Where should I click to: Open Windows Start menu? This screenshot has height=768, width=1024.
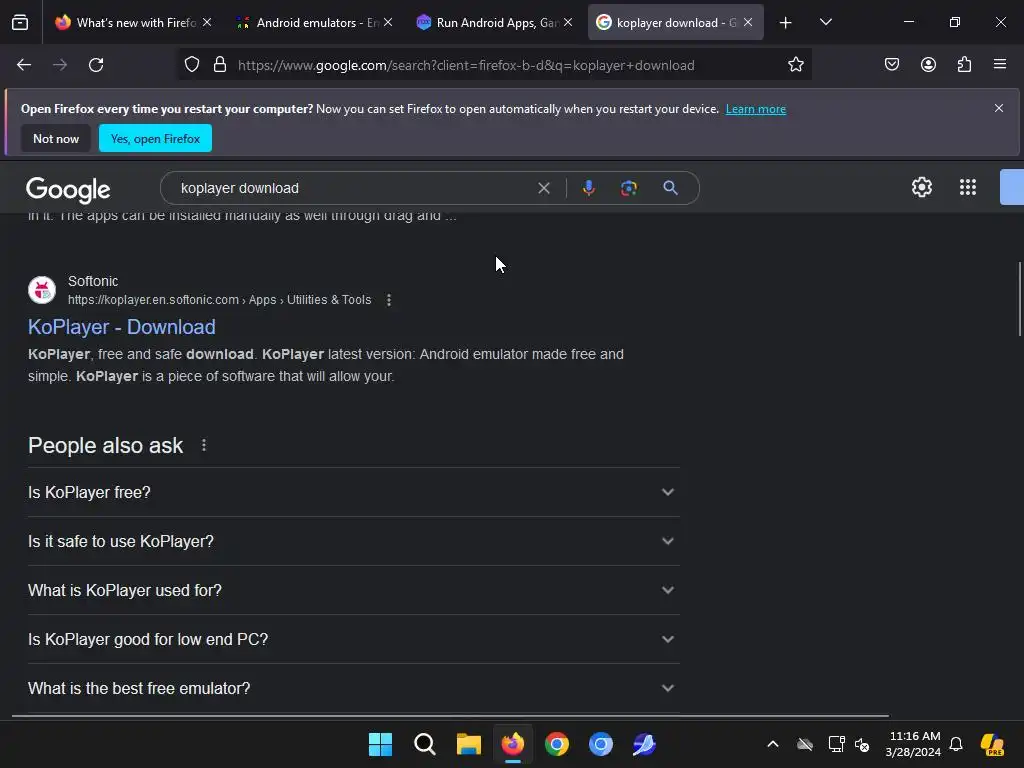[x=380, y=744]
